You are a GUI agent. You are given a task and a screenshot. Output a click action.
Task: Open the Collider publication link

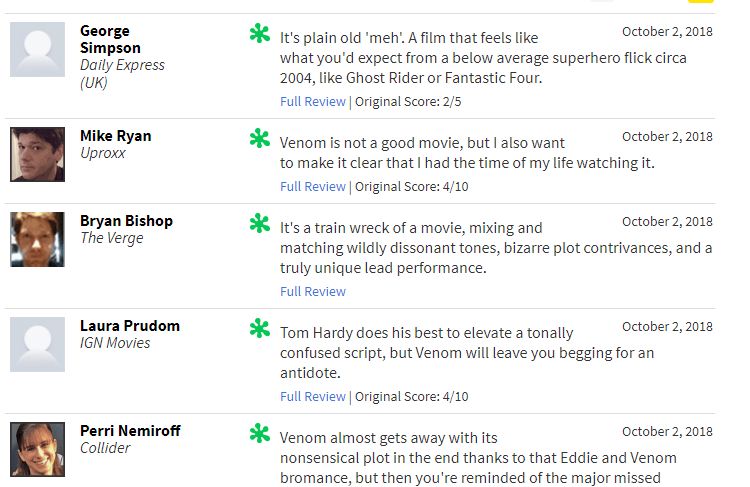pos(105,448)
